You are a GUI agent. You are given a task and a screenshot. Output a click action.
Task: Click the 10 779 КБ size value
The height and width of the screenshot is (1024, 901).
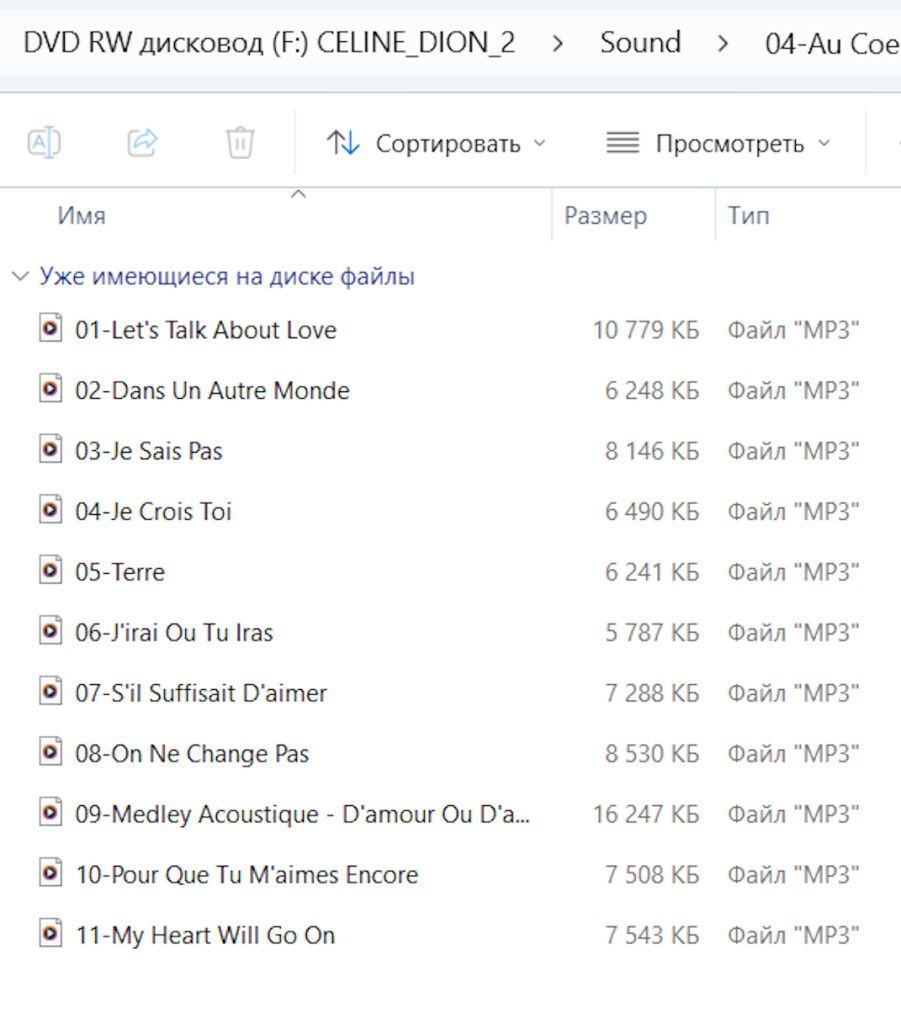(646, 330)
